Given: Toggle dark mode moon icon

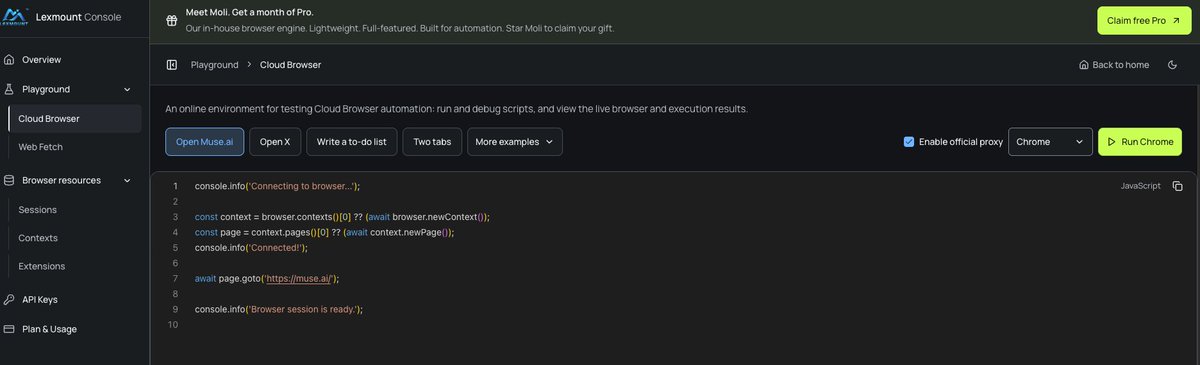Looking at the screenshot, I should pyautogui.click(x=1172, y=65).
